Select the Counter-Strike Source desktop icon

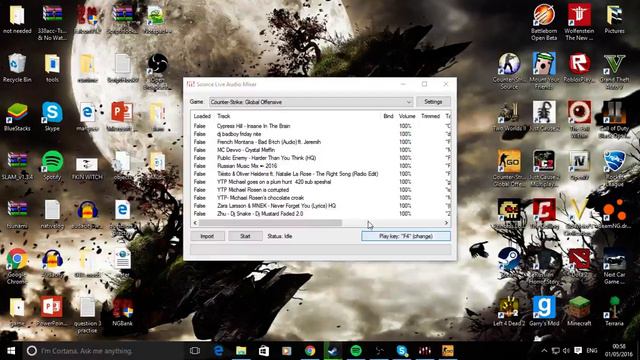[x=509, y=71]
